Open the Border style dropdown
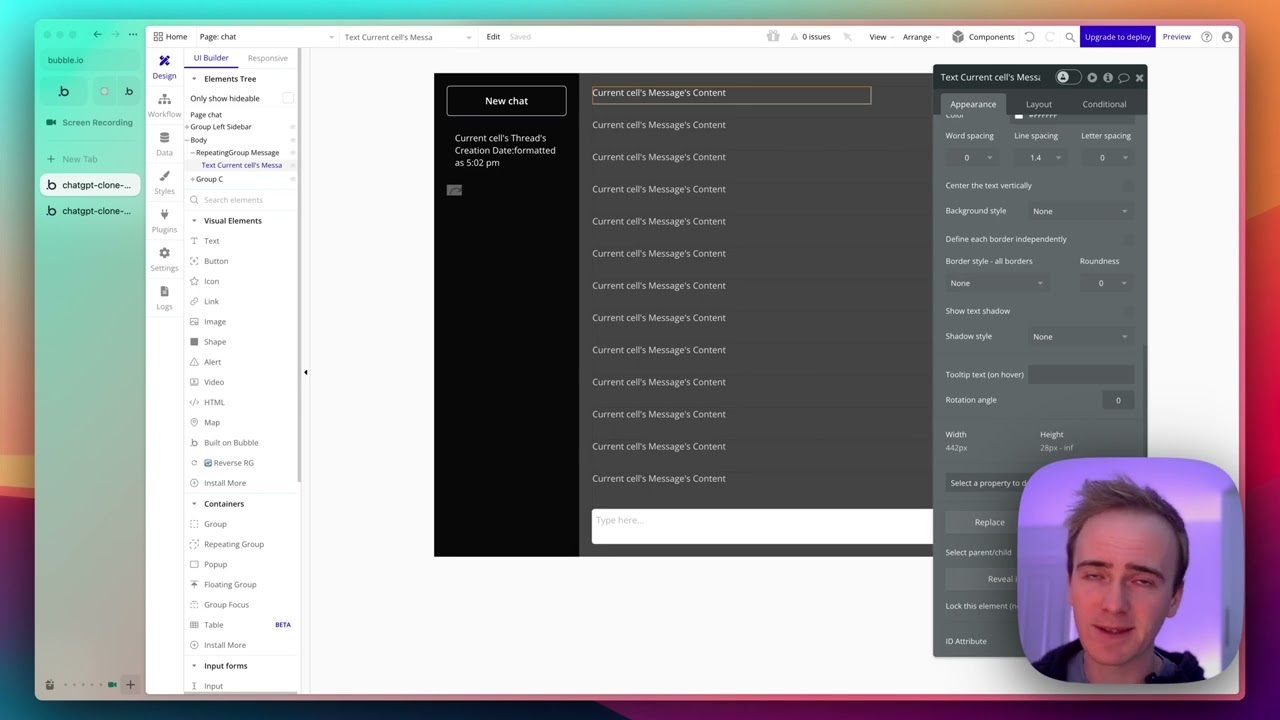The height and width of the screenshot is (720, 1280). click(x=996, y=283)
